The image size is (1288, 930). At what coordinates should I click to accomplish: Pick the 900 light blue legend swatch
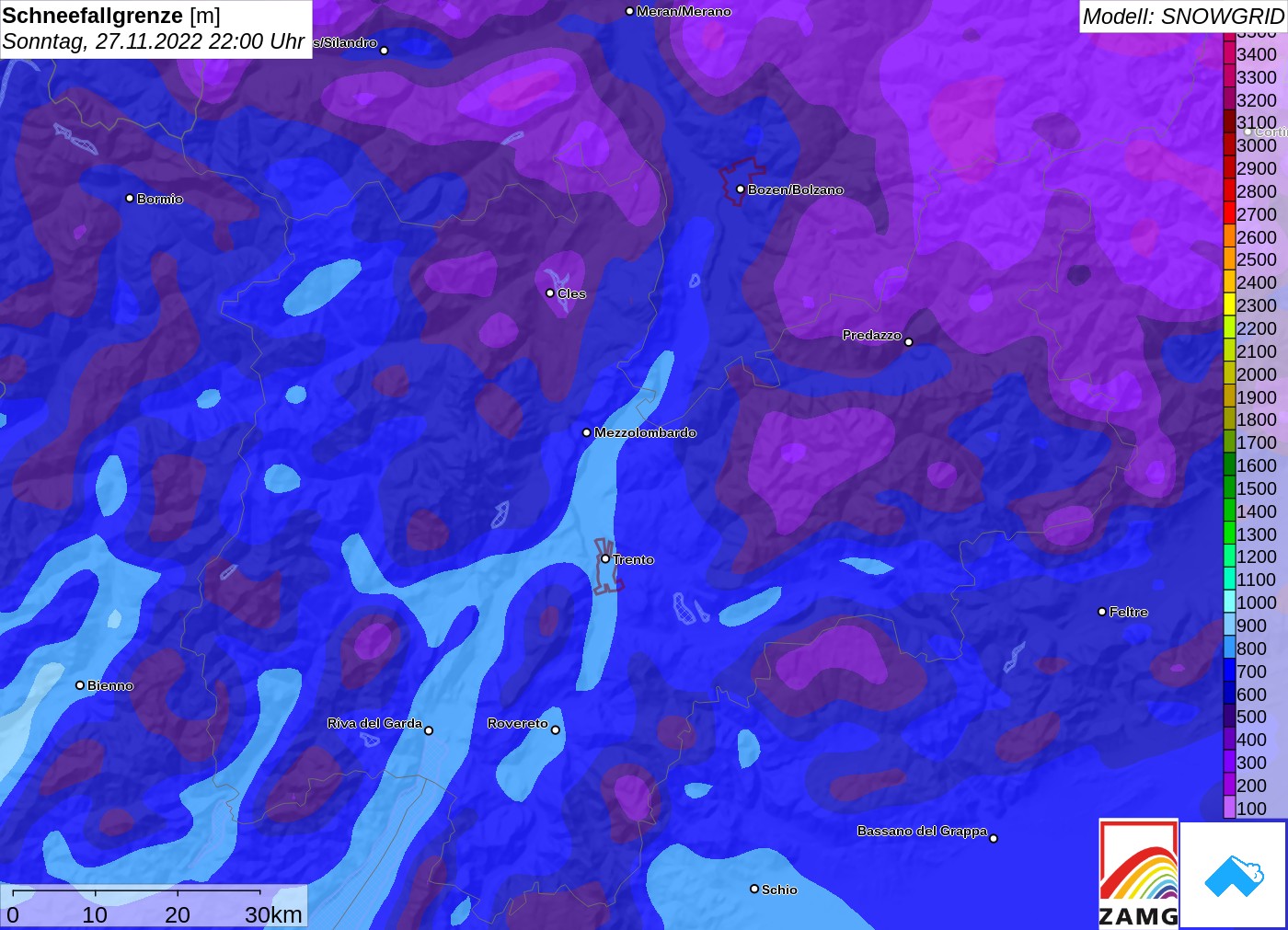click(x=1229, y=625)
